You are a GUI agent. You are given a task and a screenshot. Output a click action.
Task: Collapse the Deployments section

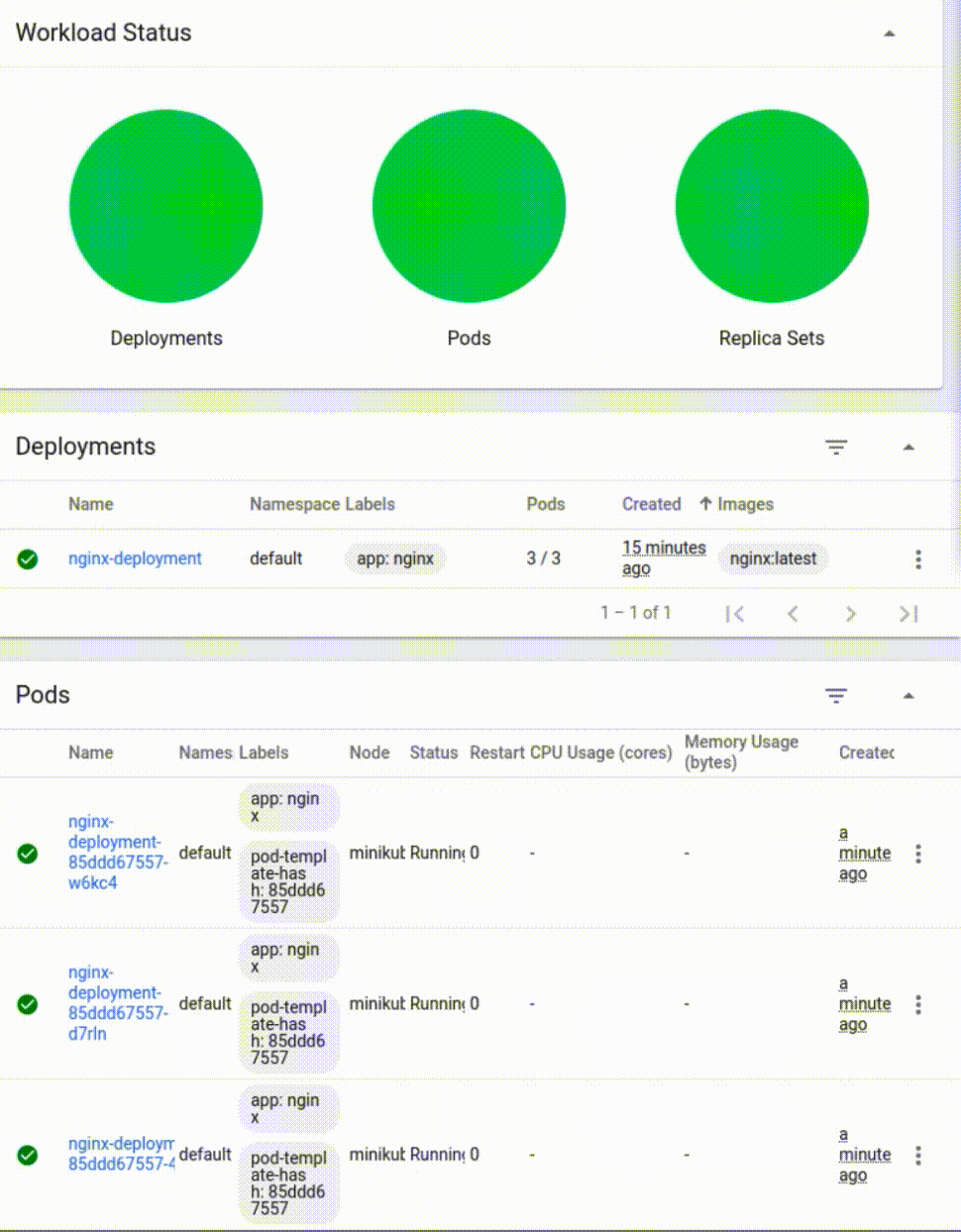(x=908, y=448)
